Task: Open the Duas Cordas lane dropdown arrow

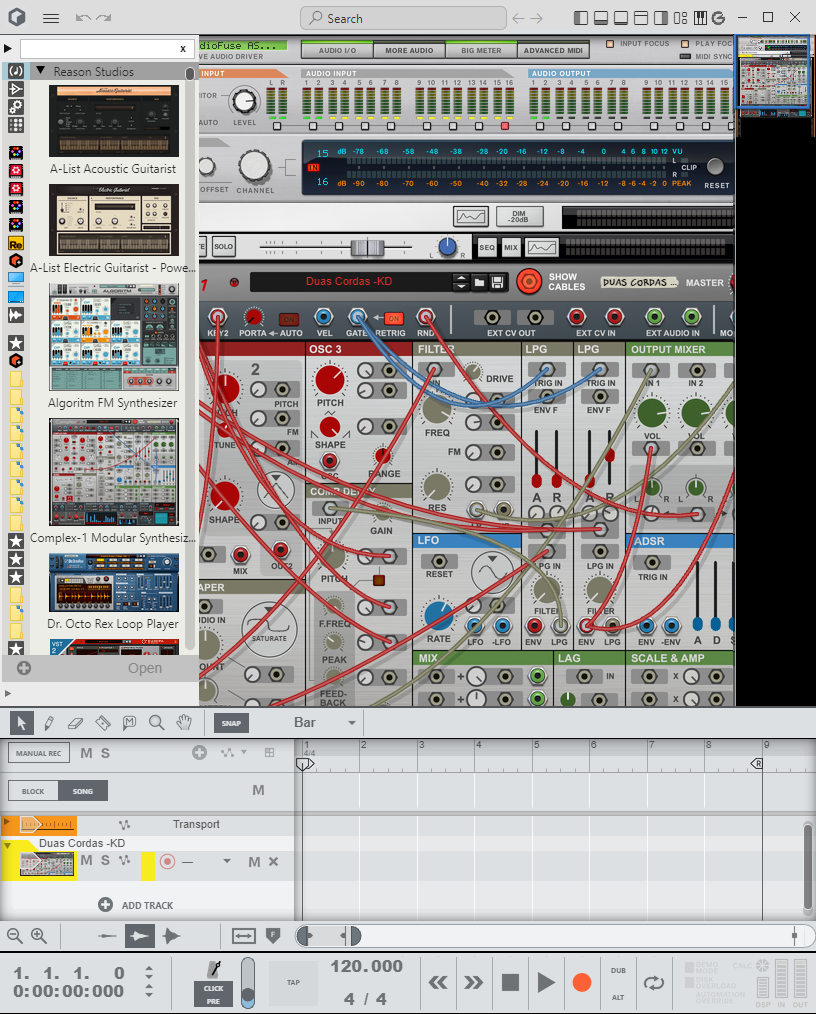Action: coord(227,861)
